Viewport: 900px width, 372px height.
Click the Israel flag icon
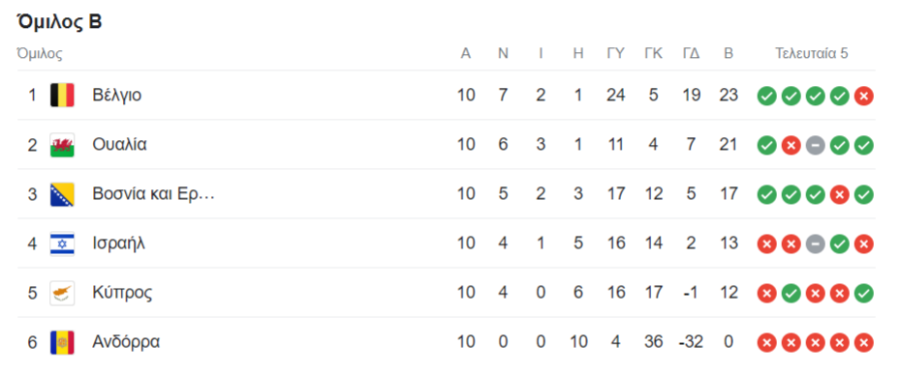62,243
